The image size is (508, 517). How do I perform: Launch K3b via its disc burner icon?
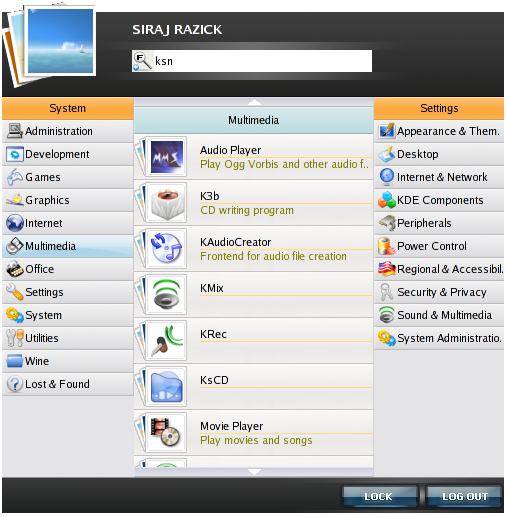167,203
